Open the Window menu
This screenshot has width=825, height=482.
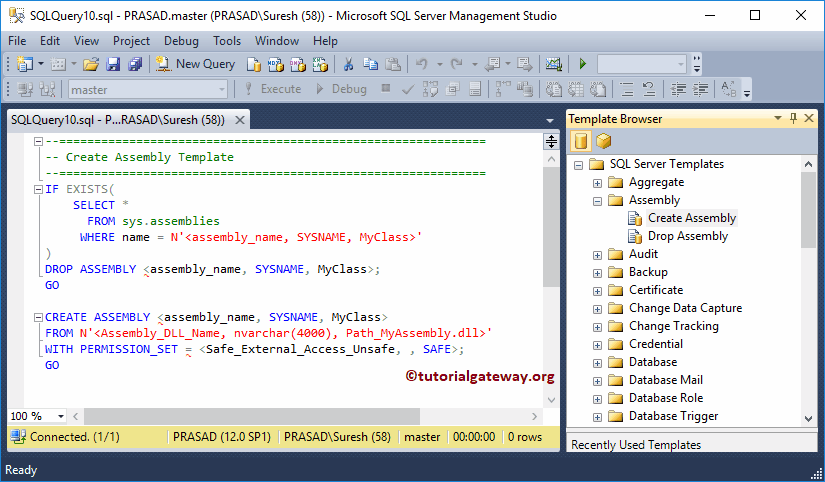coord(277,41)
